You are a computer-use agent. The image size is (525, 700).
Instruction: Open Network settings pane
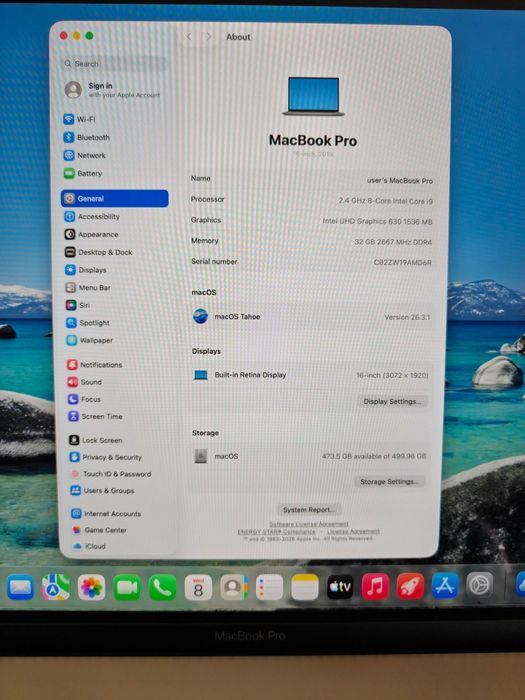85,155
